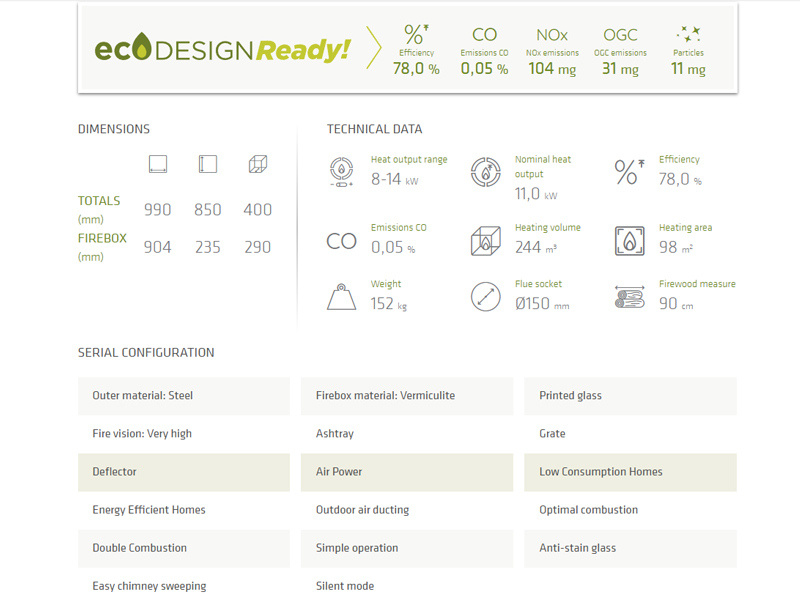Click the Technical Data CO icon
Screen dimensions: 800x600
click(341, 241)
